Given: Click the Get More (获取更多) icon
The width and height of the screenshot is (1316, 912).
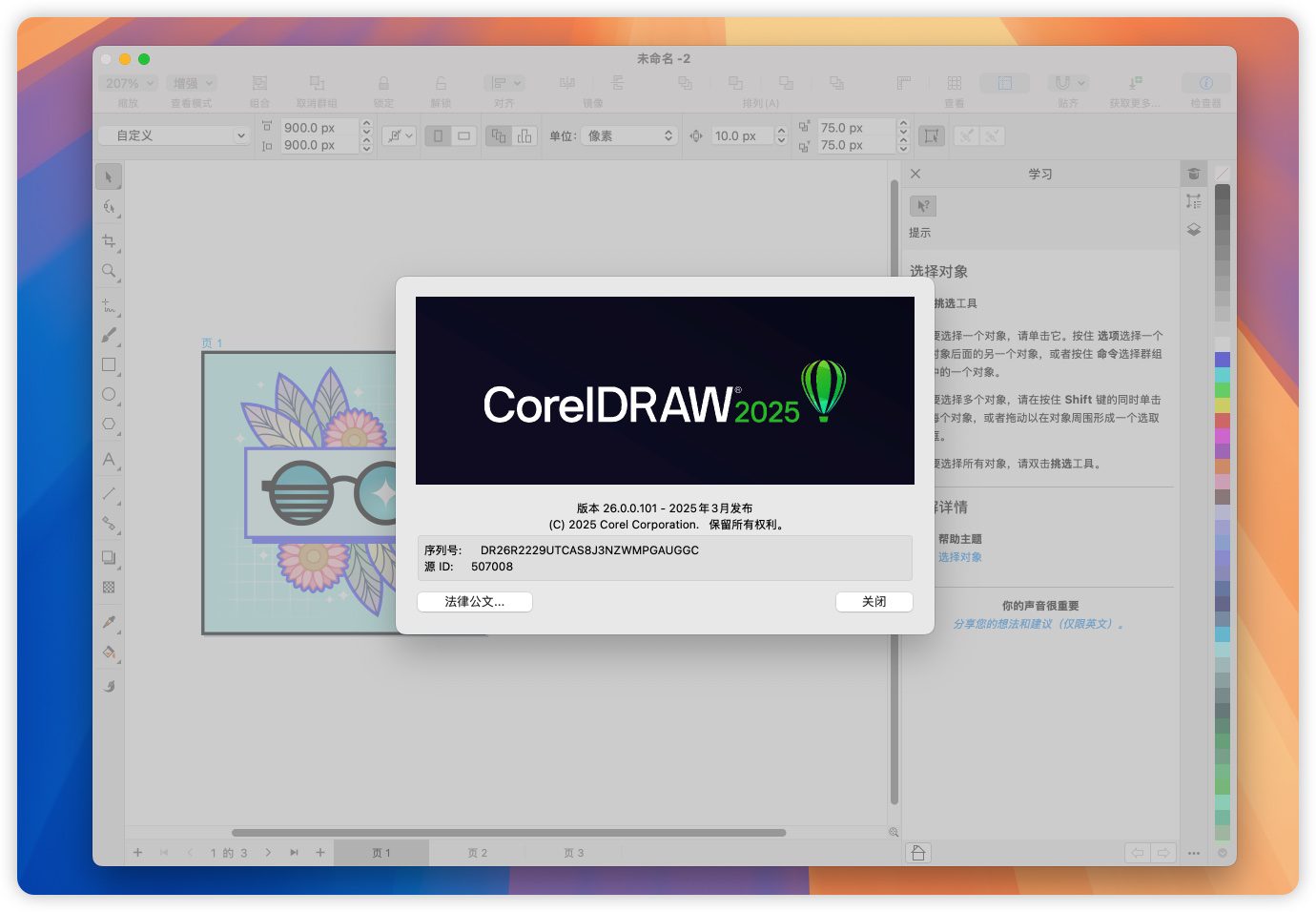Looking at the screenshot, I should 1135,83.
